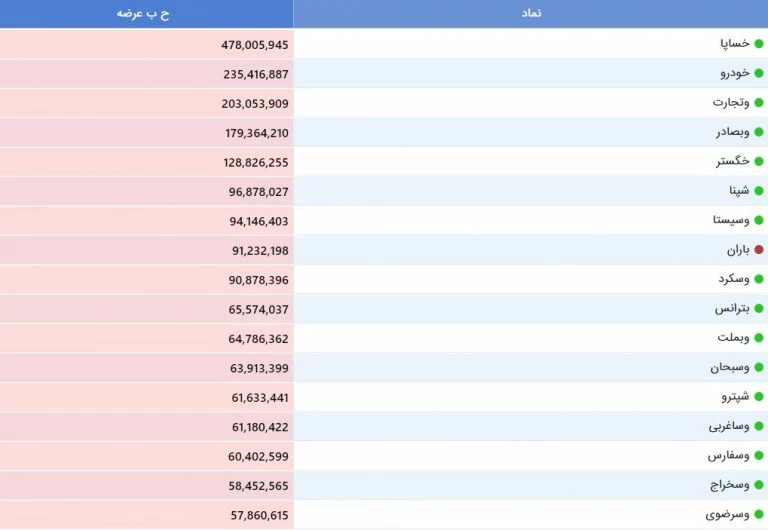Click the green indicator beside شپترو
This screenshot has height=530, width=768.
tap(759, 397)
